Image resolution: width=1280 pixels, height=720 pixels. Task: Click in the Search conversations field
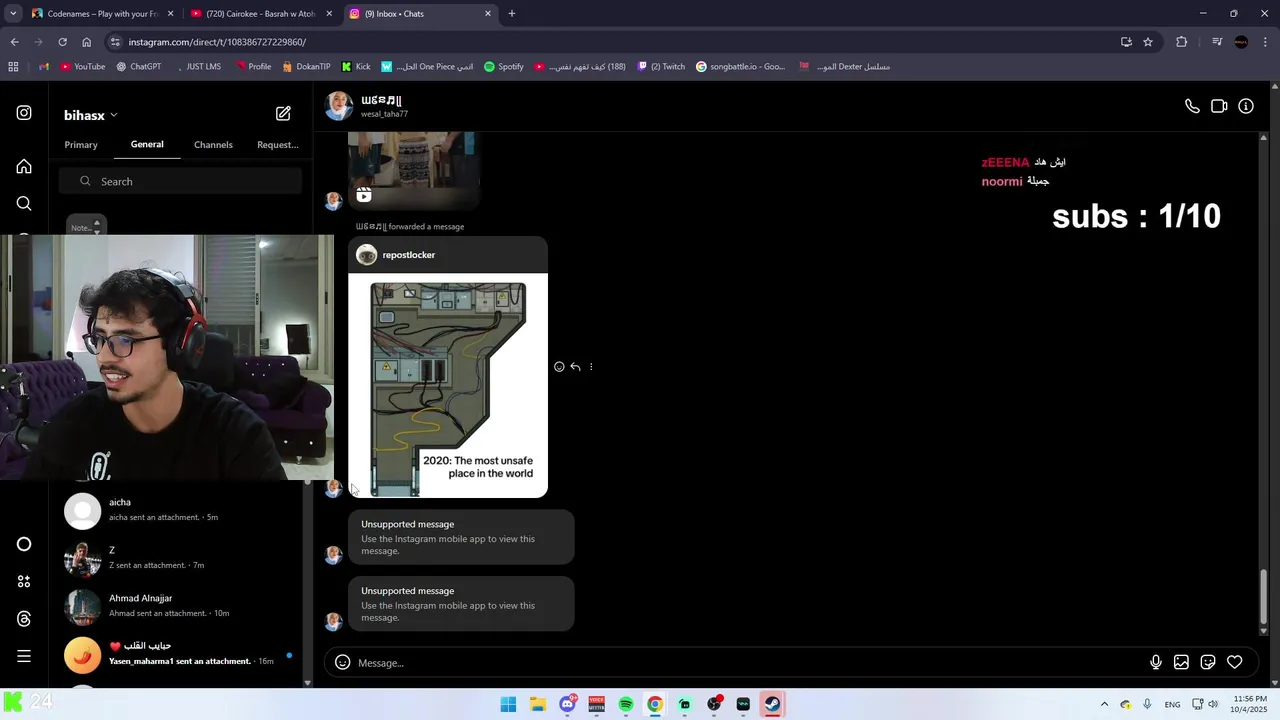coord(180,181)
